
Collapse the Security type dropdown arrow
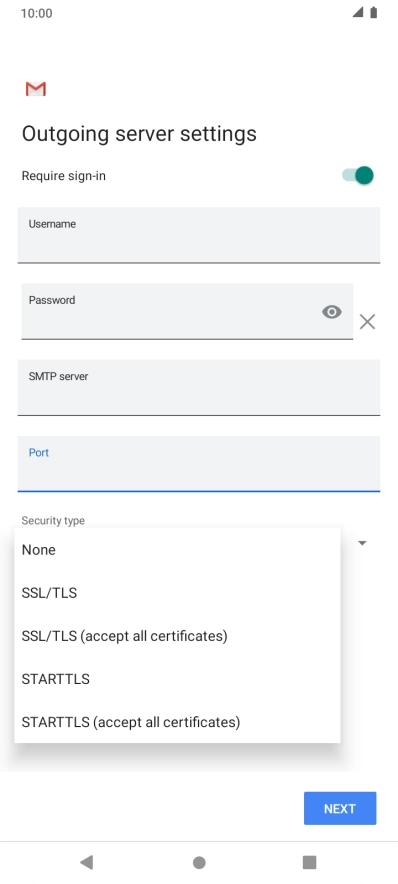coord(362,543)
